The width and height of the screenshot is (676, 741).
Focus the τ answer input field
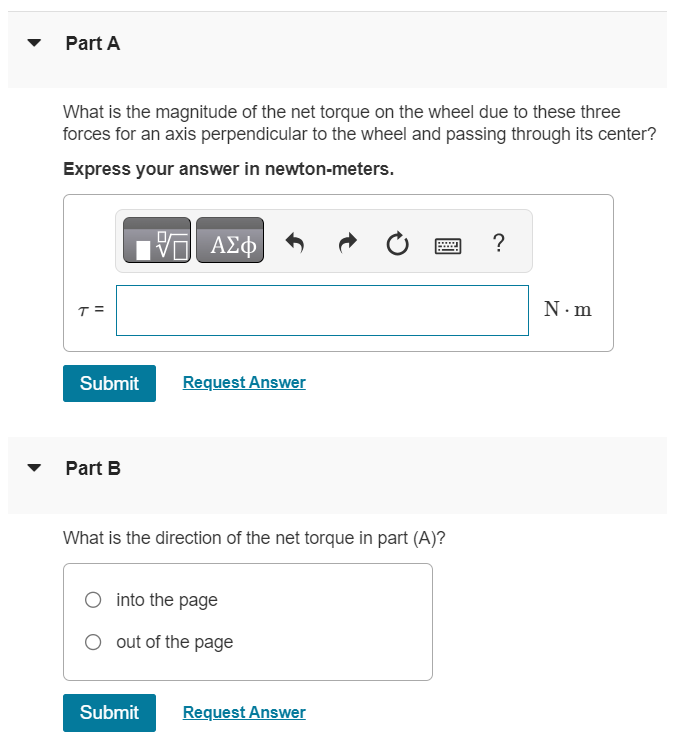[x=322, y=310]
